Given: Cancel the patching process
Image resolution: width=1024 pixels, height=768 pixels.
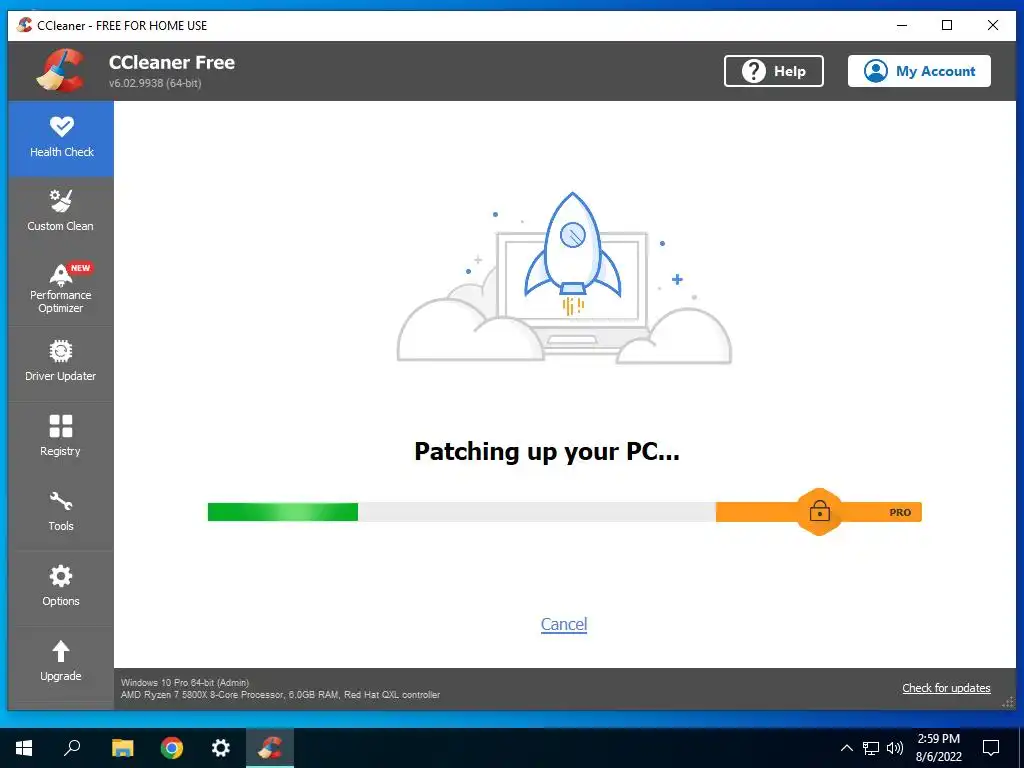Looking at the screenshot, I should [564, 624].
